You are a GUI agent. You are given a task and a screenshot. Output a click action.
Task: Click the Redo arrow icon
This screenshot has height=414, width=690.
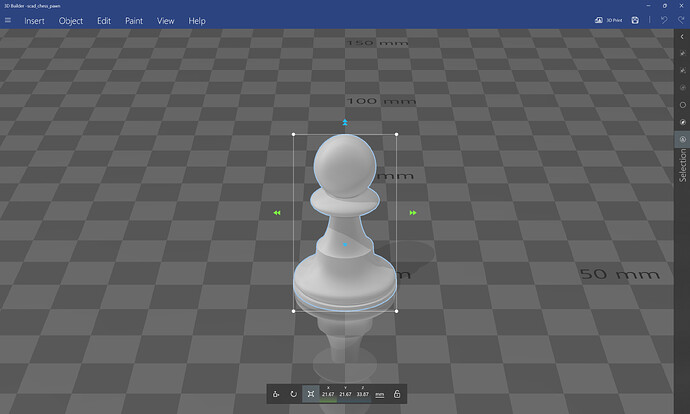(x=679, y=20)
